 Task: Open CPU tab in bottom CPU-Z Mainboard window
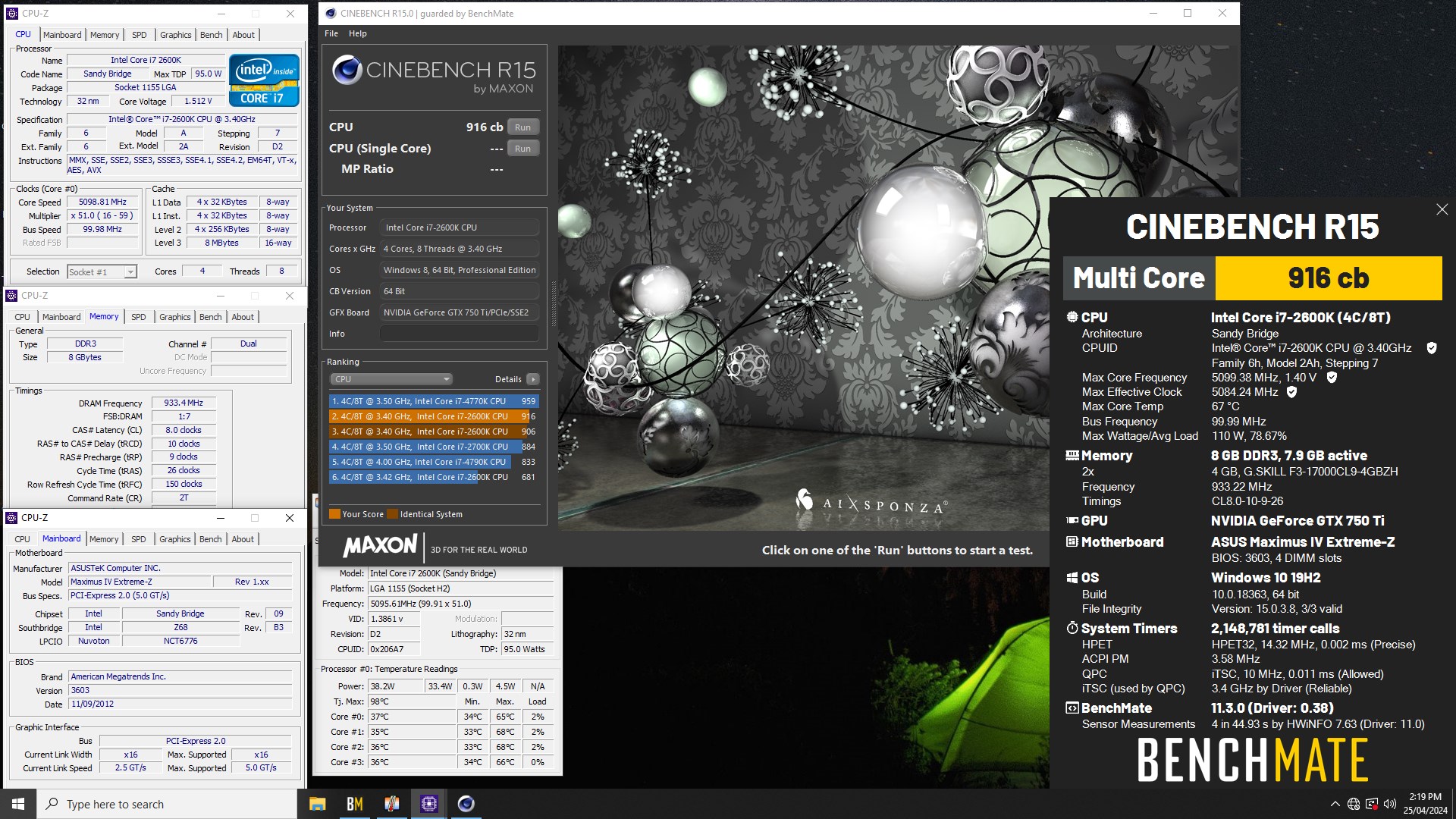click(23, 539)
